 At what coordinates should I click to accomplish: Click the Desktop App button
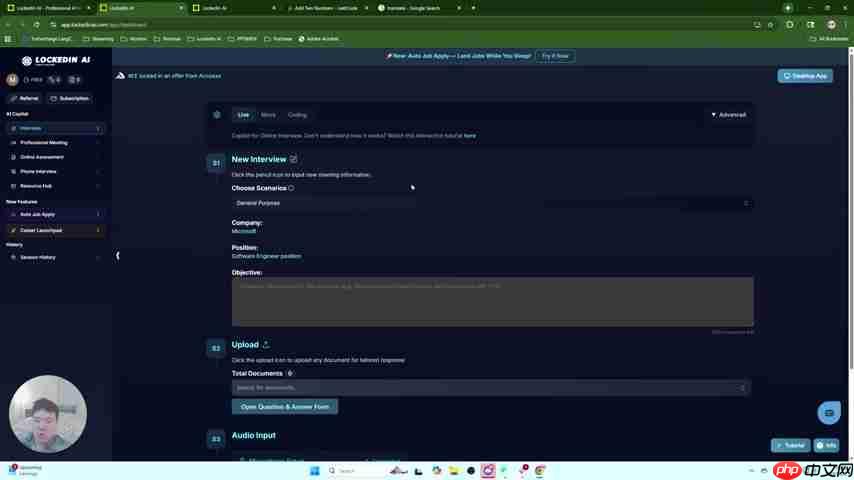pyautogui.click(x=805, y=76)
